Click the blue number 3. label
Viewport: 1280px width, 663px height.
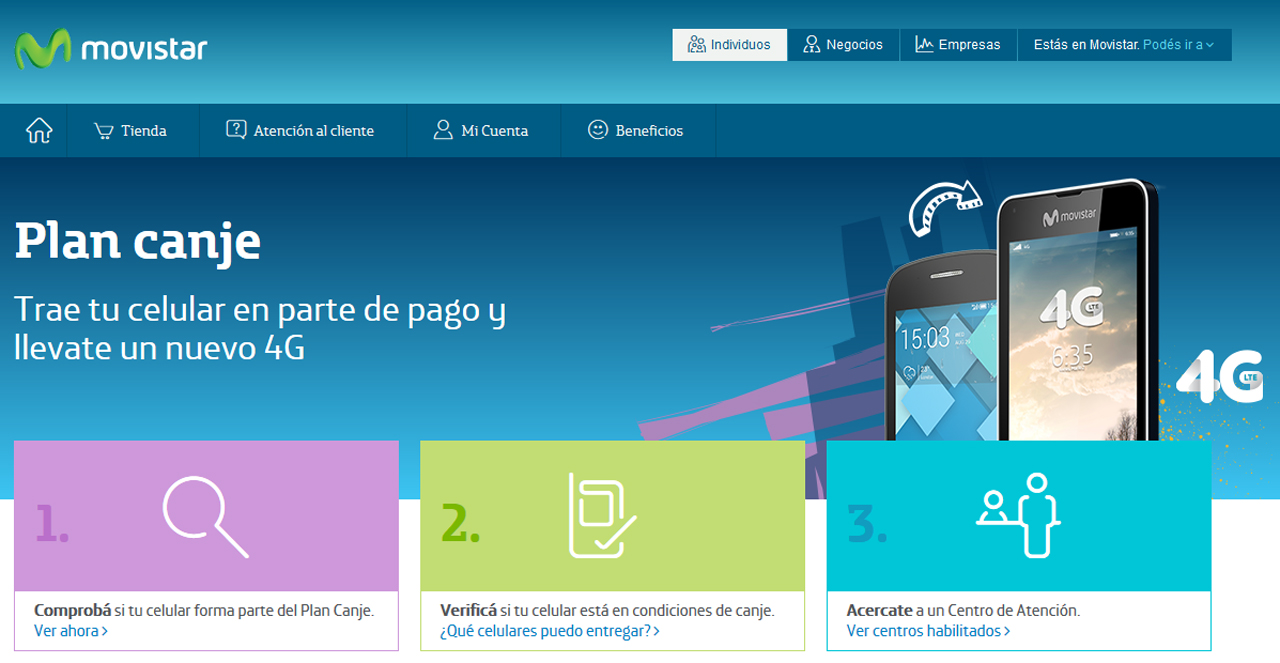(x=867, y=522)
